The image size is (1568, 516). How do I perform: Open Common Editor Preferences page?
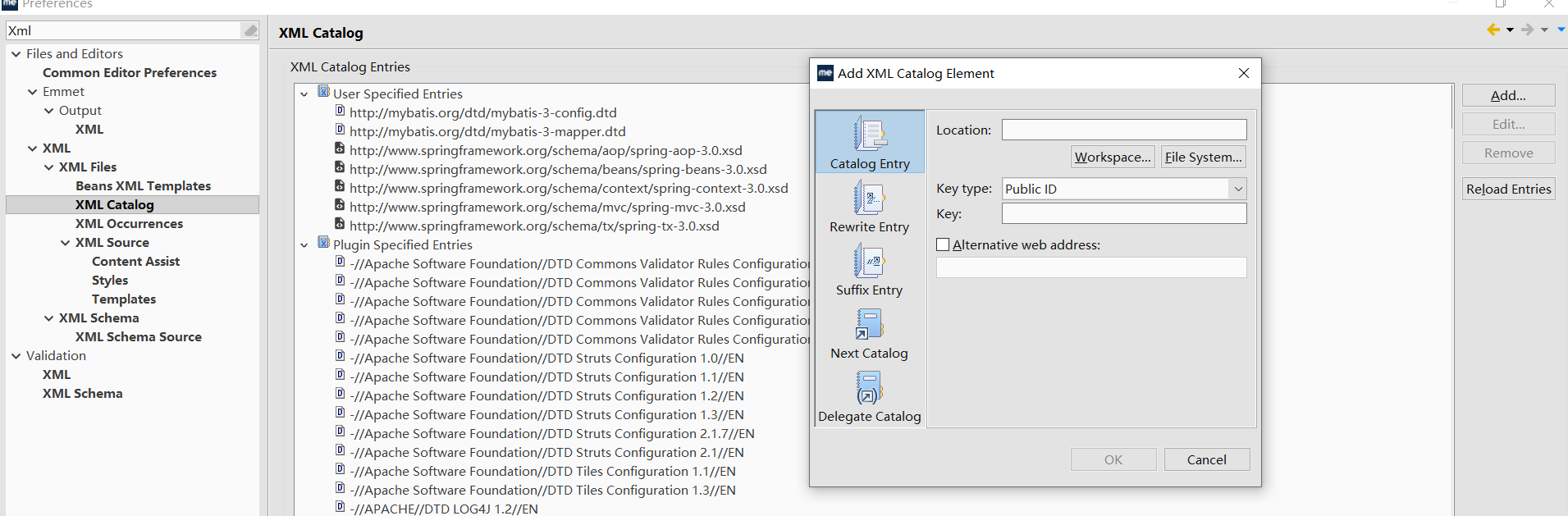click(x=130, y=72)
